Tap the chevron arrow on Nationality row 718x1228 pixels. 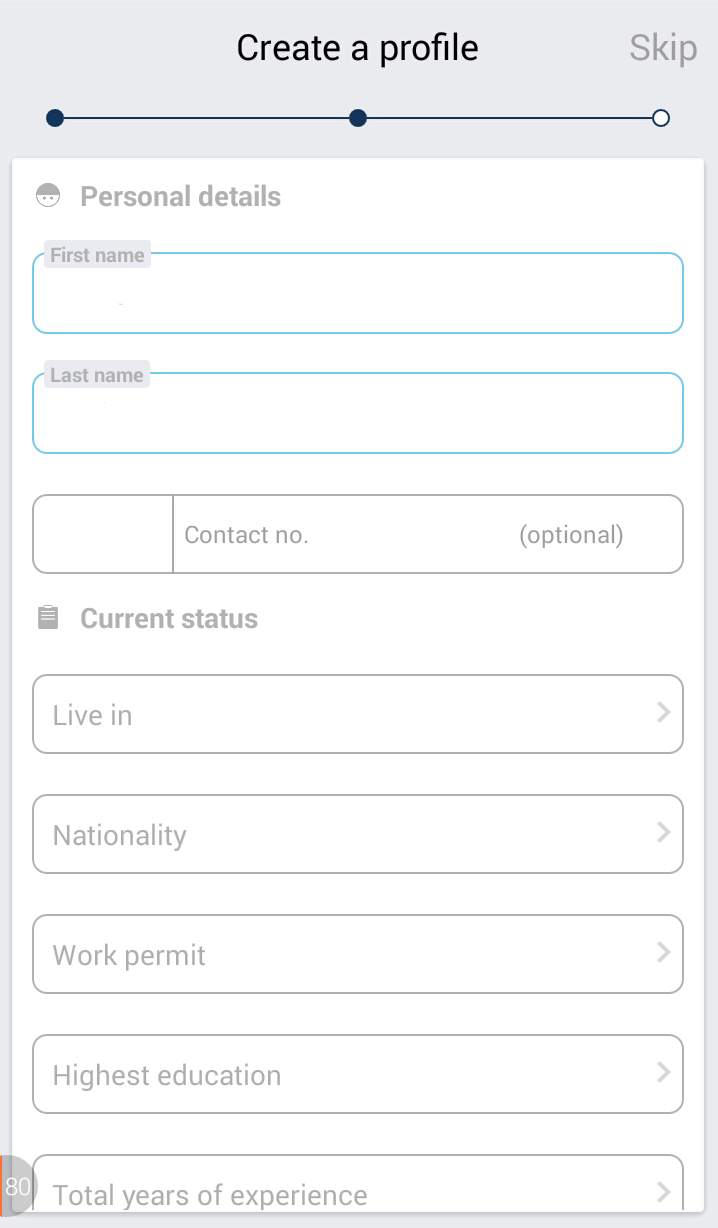click(x=663, y=833)
